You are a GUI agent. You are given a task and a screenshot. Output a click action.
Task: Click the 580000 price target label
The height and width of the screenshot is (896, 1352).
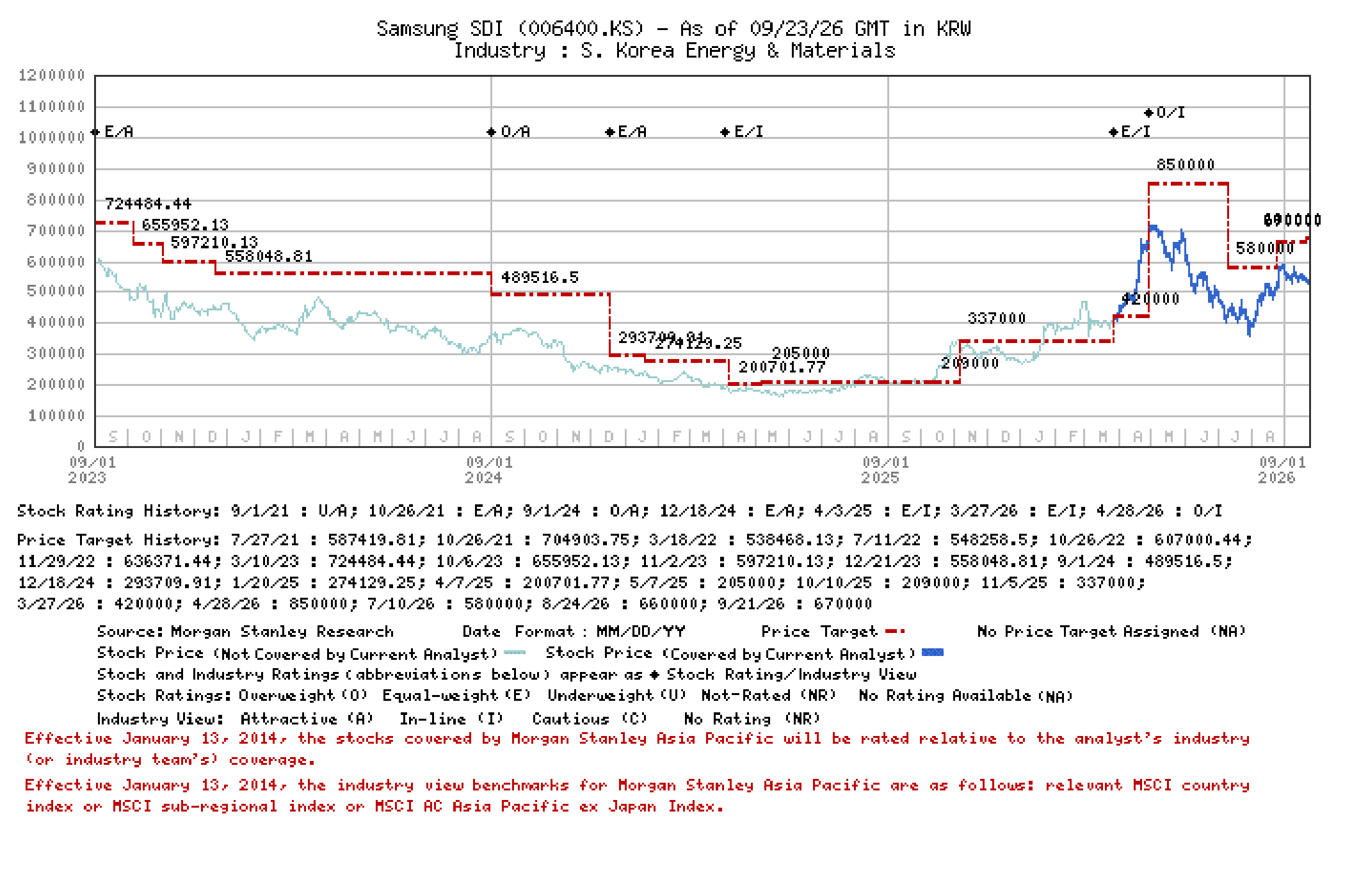[x=1264, y=248]
